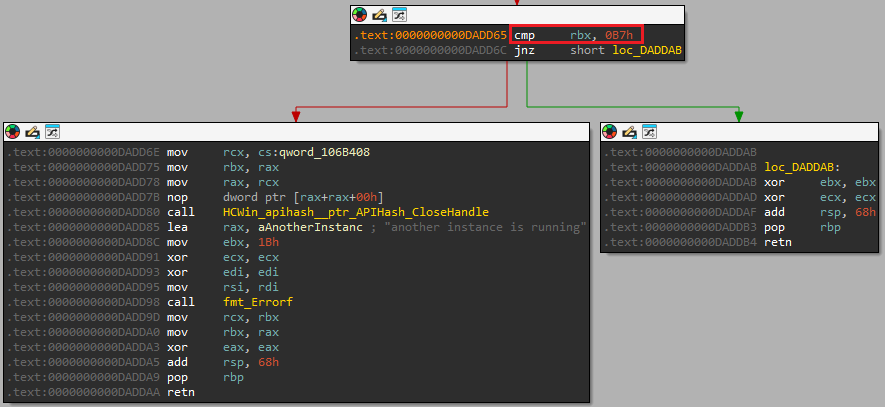The height and width of the screenshot is (407, 885).
Task: Click the color icon on the CloseHandle block
Action: point(12,131)
